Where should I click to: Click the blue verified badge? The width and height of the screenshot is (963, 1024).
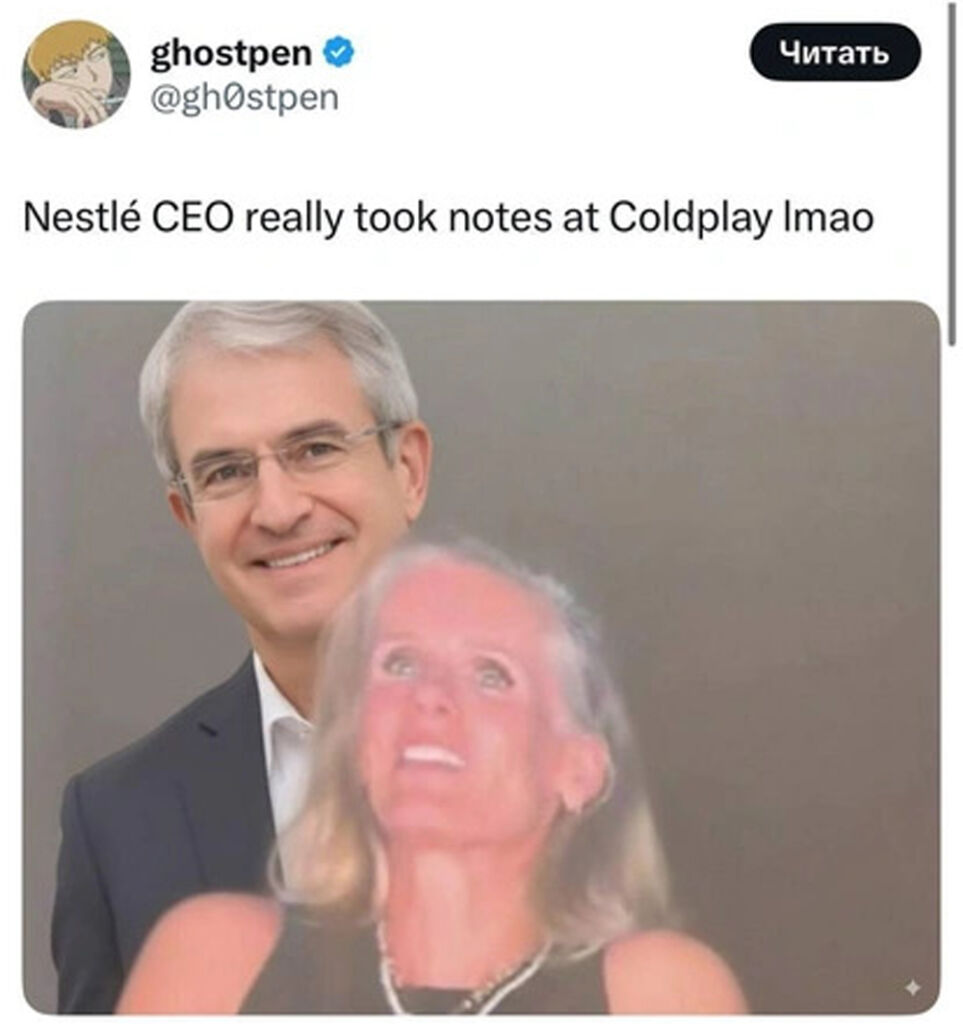point(339,53)
